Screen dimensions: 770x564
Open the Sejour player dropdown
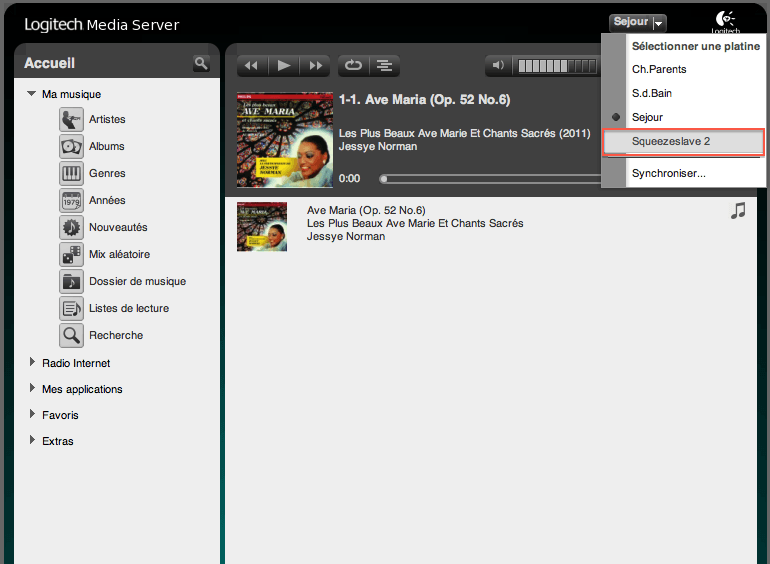(x=637, y=22)
